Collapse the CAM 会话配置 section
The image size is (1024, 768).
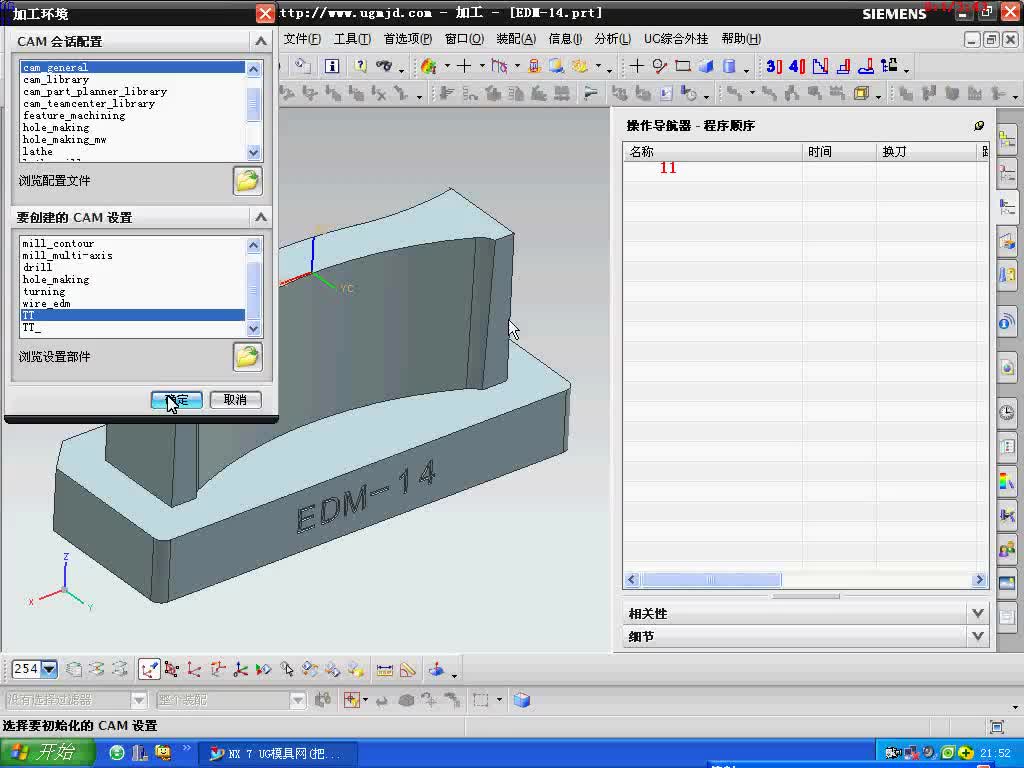click(x=261, y=41)
